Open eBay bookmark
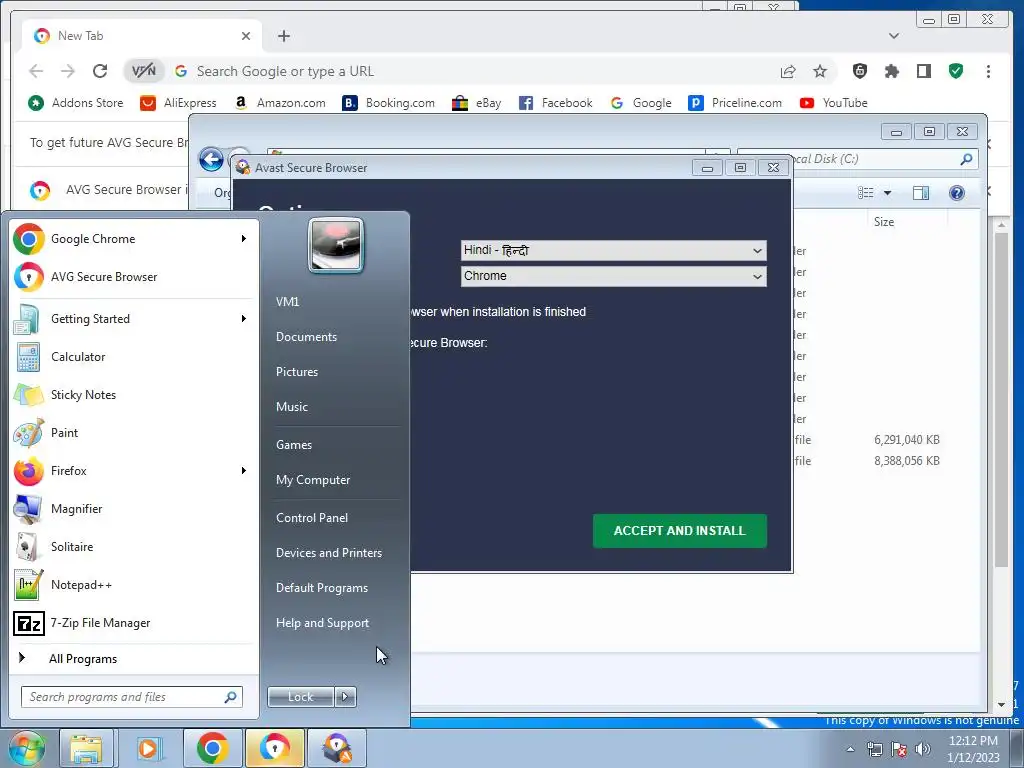This screenshot has width=1024, height=768. pos(477,103)
